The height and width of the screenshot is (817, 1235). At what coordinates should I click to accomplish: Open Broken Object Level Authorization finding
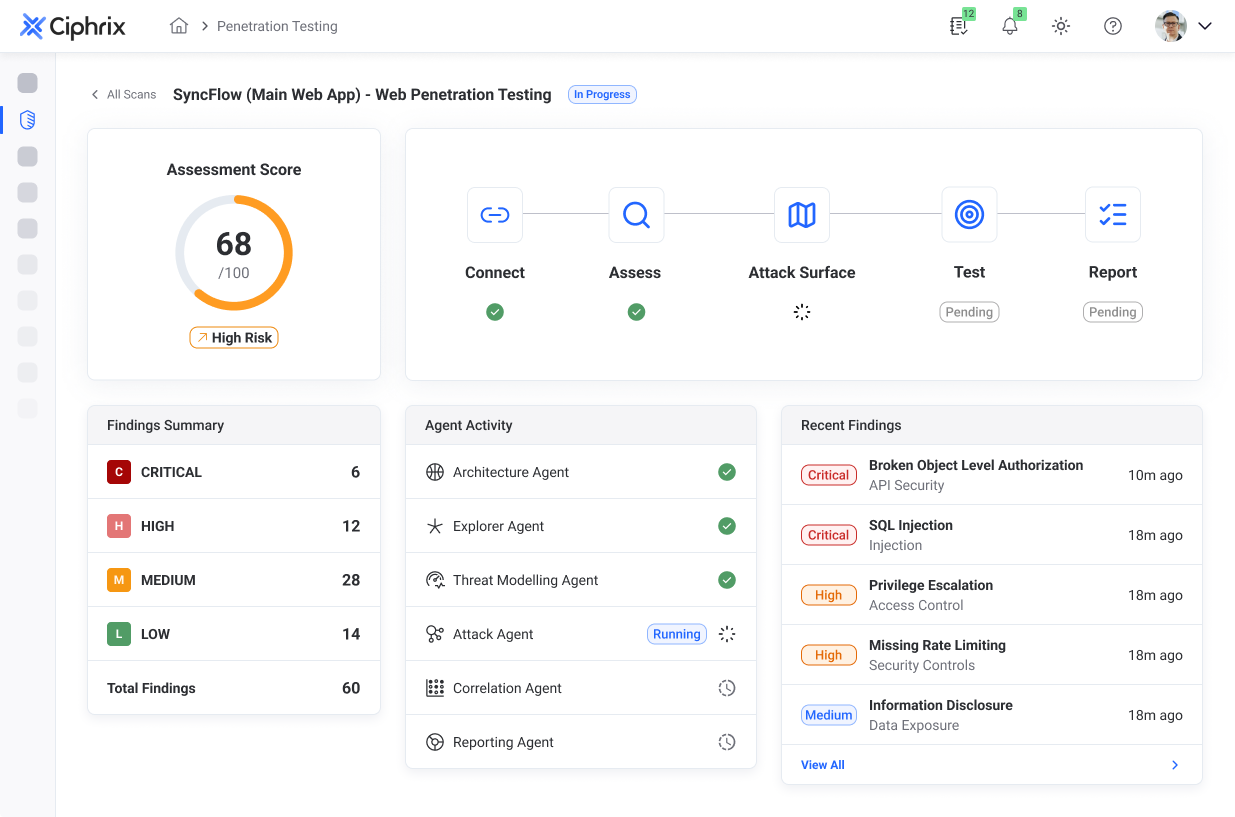(x=992, y=475)
